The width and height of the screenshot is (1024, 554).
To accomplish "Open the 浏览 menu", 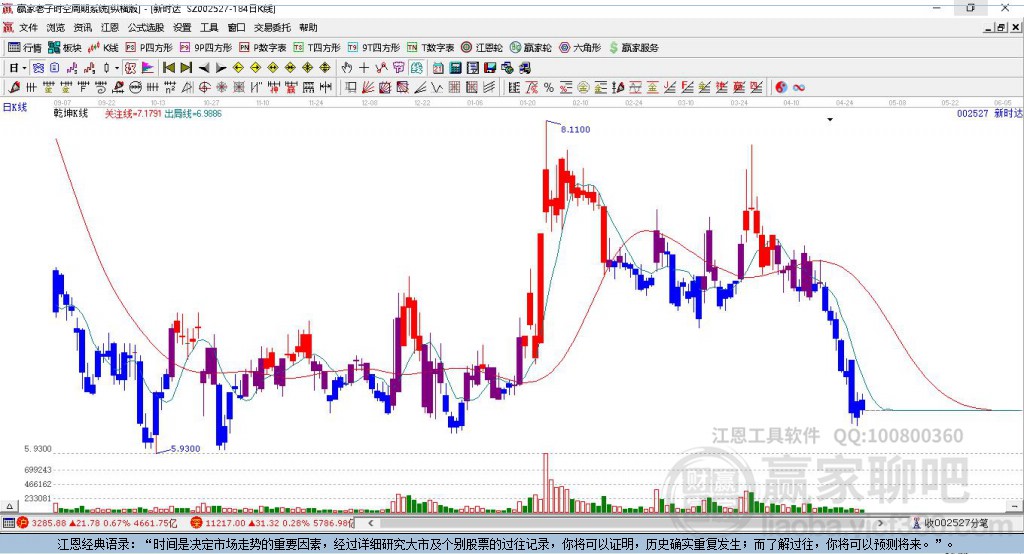I will point(56,27).
